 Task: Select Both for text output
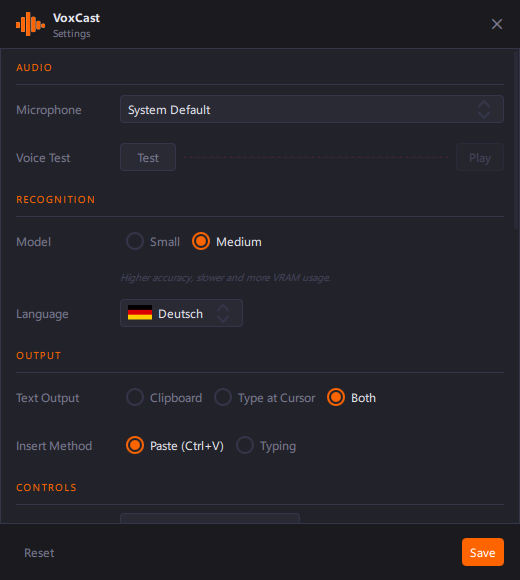tap(351, 398)
